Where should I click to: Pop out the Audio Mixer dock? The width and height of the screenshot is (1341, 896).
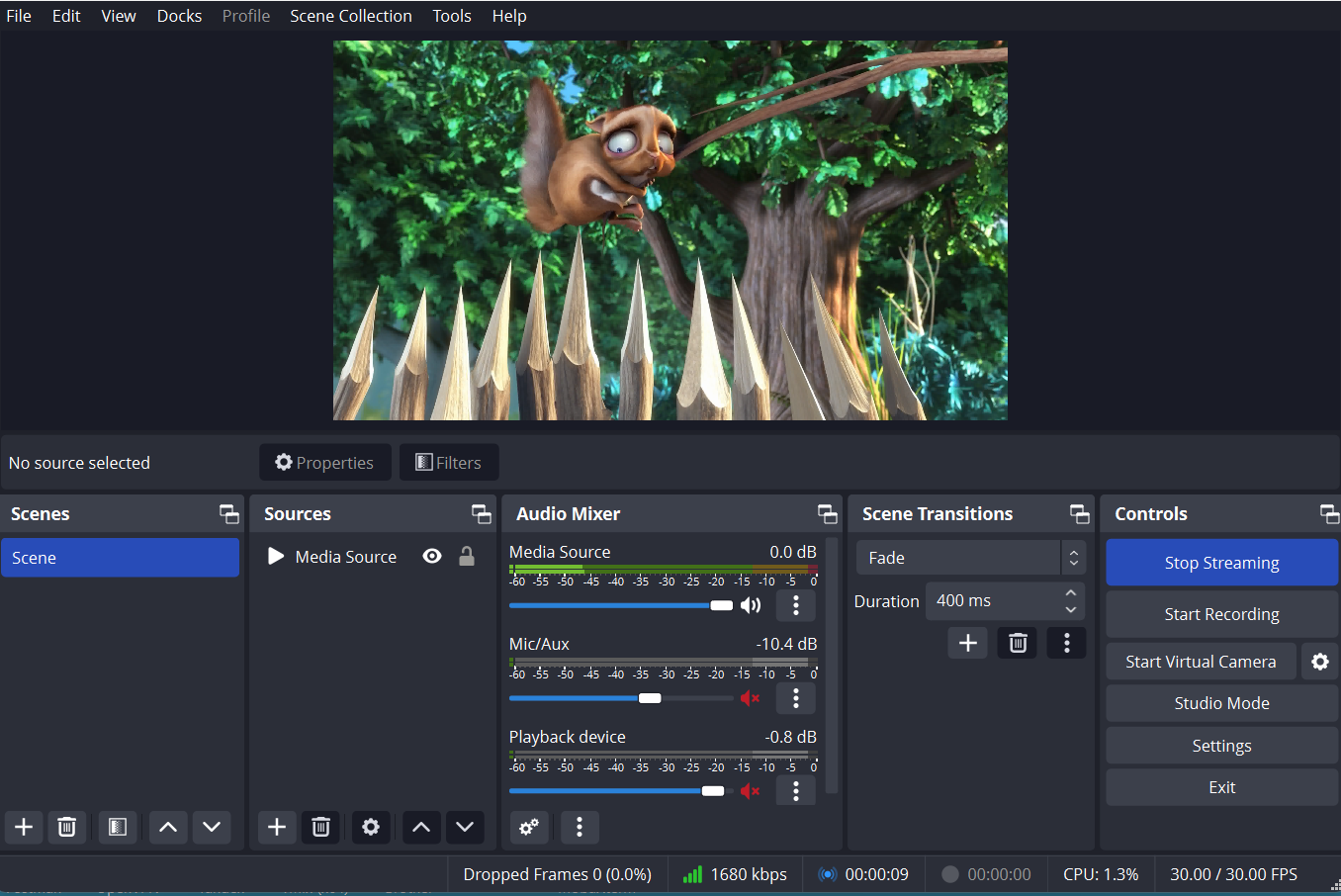coord(827,514)
